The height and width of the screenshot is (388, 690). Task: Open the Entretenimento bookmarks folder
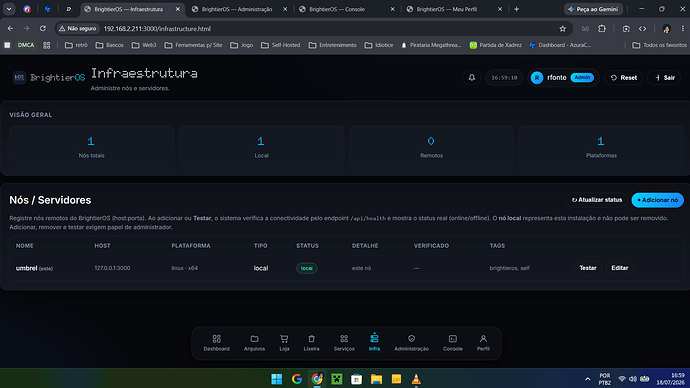coord(333,45)
